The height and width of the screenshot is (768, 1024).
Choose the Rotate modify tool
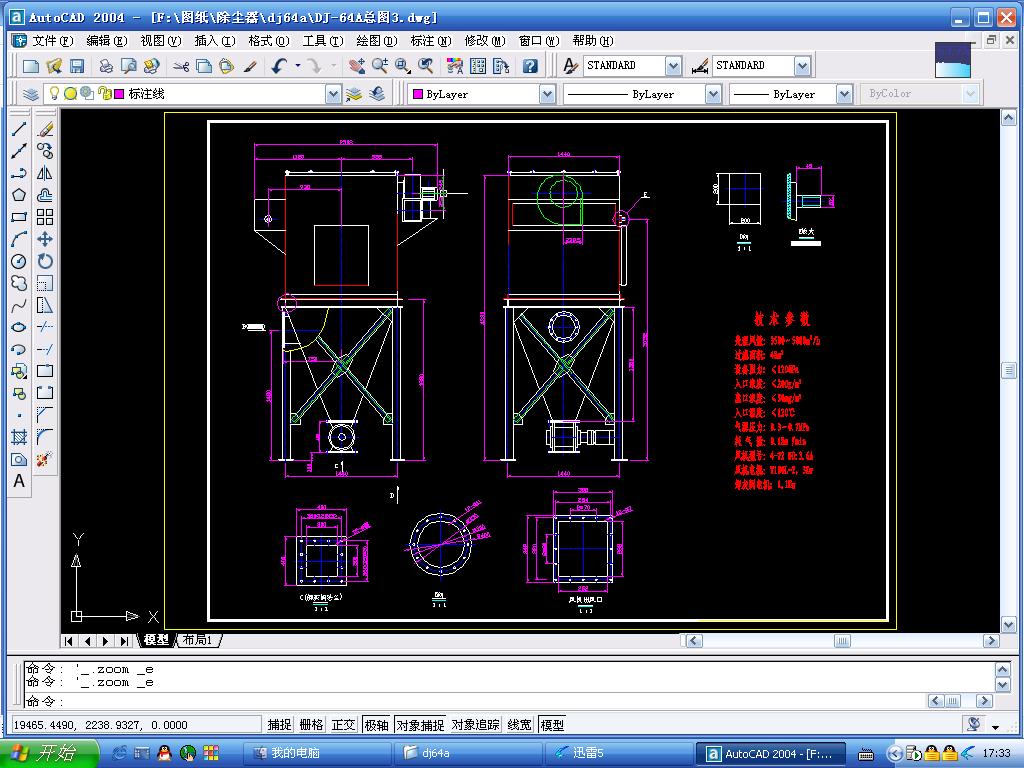click(x=45, y=261)
